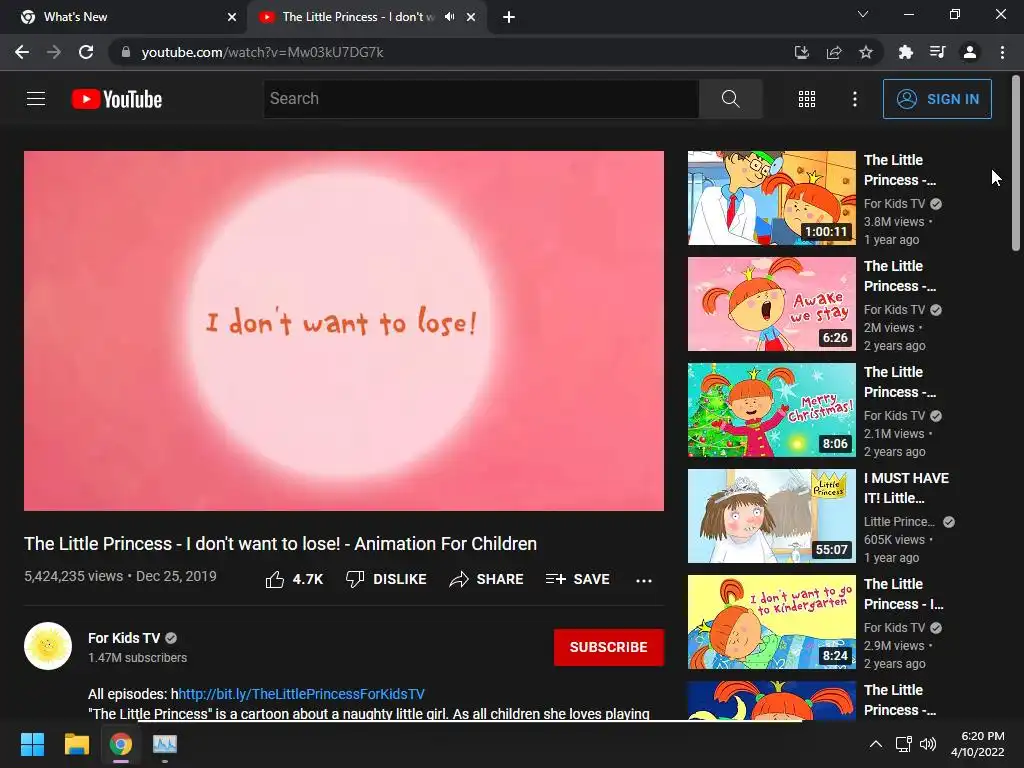1024x768 pixels.
Task: Open the Awake we stay video thumbnail
Action: 771,304
